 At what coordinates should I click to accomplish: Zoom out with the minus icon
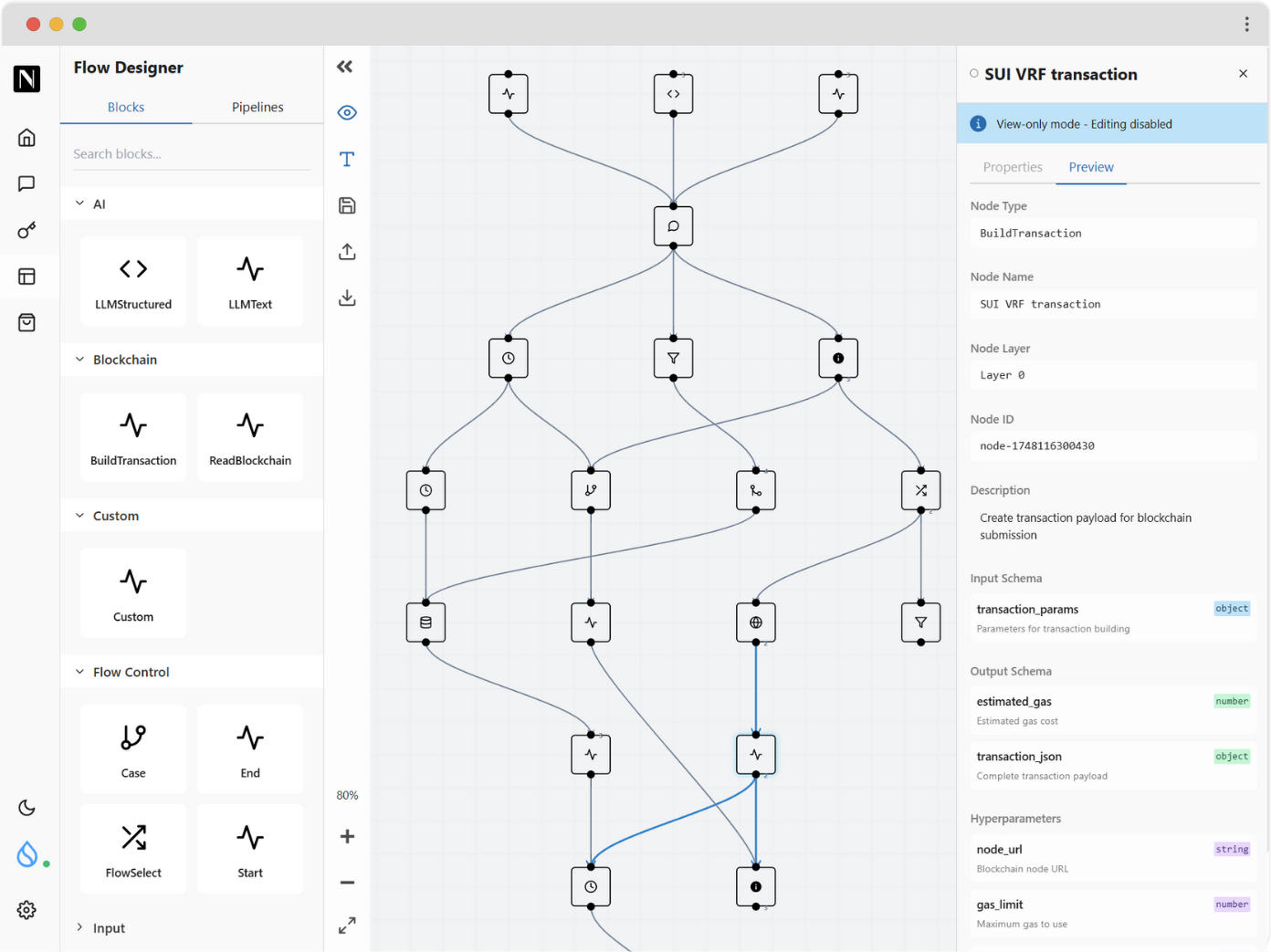click(x=347, y=883)
